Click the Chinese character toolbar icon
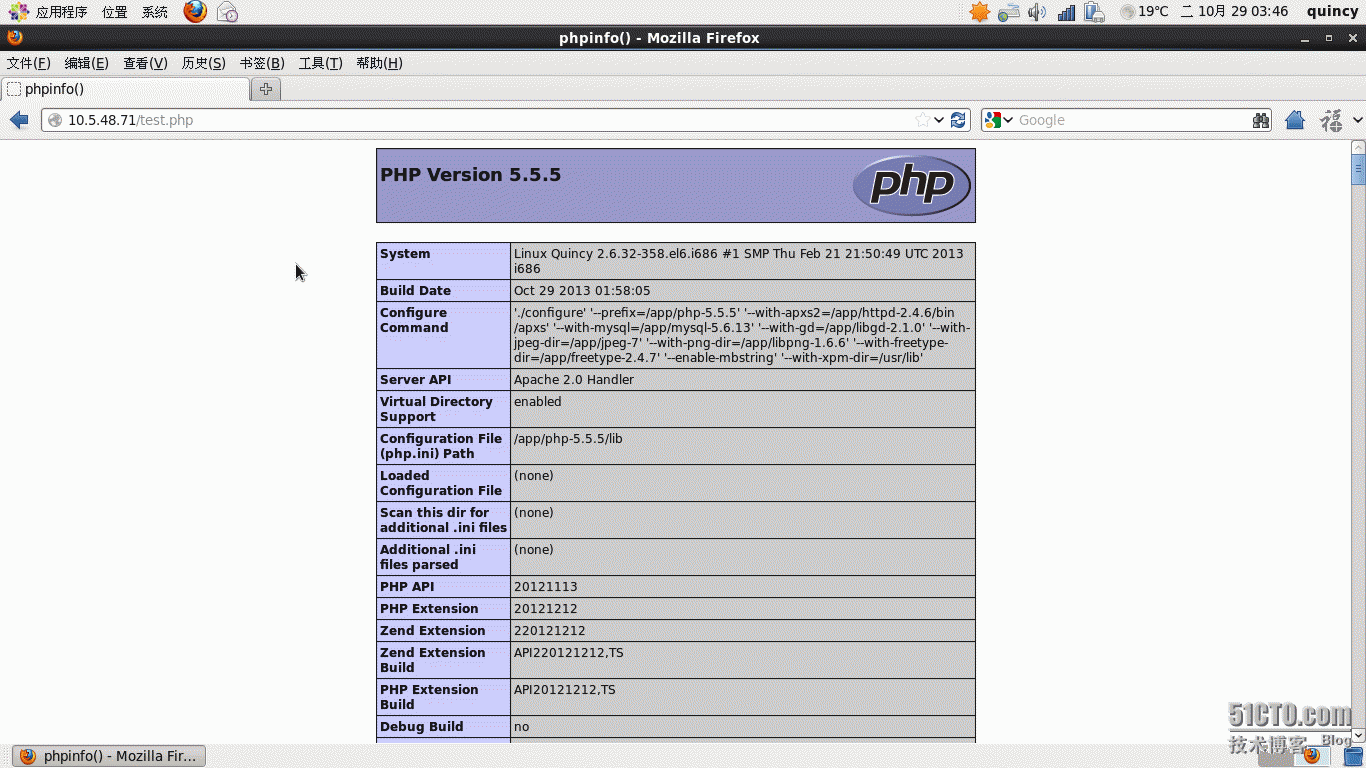Screen dimensions: 1366x768 pos(1331,120)
